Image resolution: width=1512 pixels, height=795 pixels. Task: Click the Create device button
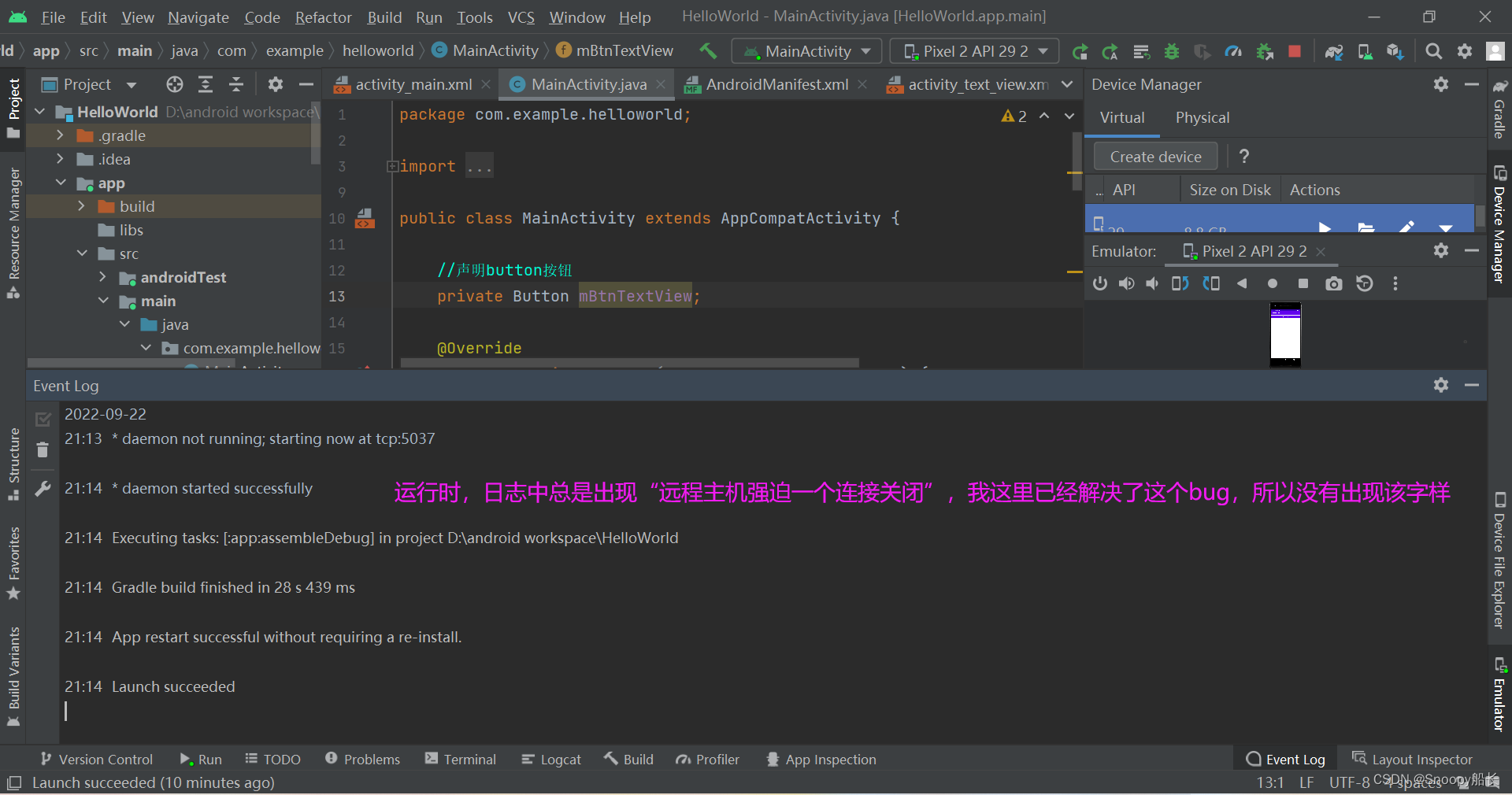(1155, 157)
